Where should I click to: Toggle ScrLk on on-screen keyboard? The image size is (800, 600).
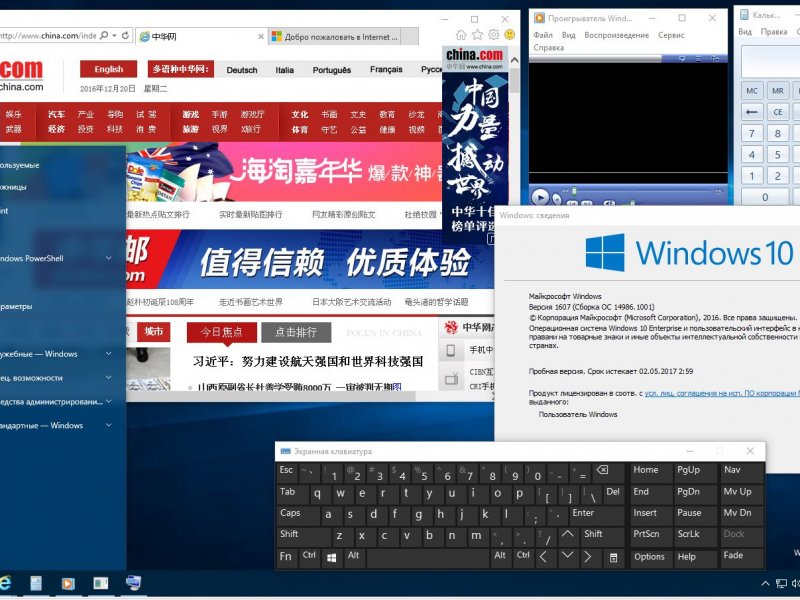coord(694,535)
